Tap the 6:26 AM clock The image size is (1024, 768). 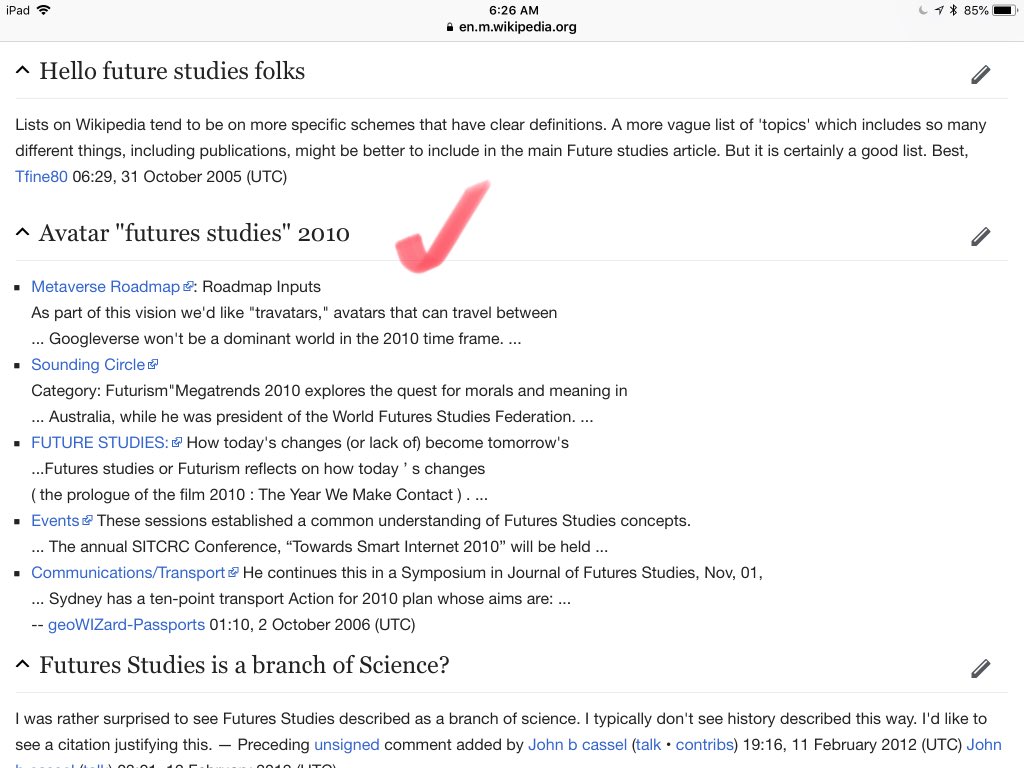click(x=513, y=10)
